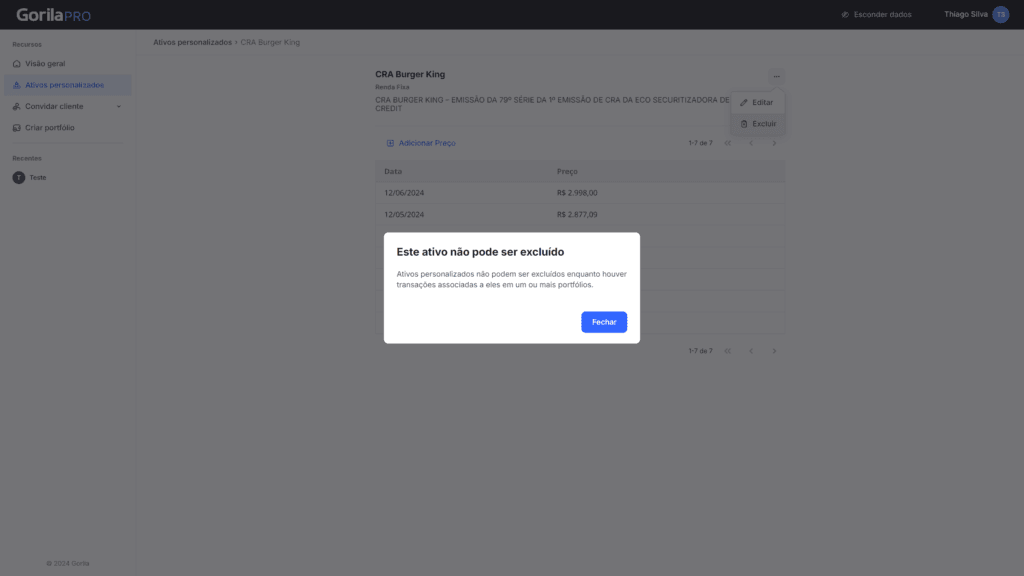Viewport: 1024px width, 576px height.
Task: Click Convidar cliente person icon
Action: pyautogui.click(x=16, y=106)
